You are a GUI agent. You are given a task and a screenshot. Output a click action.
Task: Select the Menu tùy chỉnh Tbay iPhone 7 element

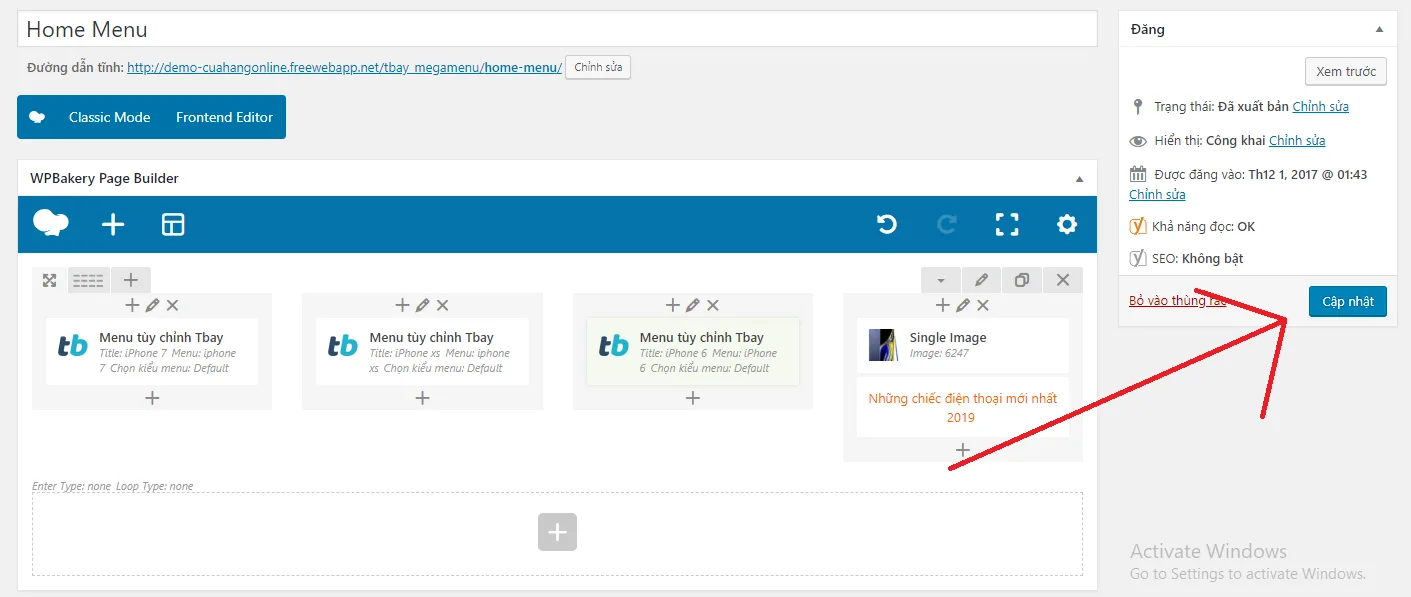(152, 352)
